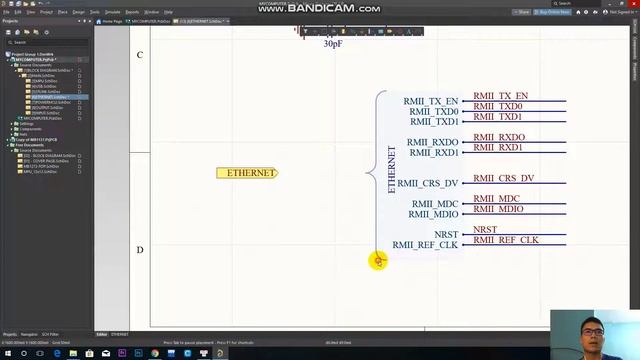Select the text string A tool in Active Bar
The image size is (640, 360).
click(x=409, y=31)
